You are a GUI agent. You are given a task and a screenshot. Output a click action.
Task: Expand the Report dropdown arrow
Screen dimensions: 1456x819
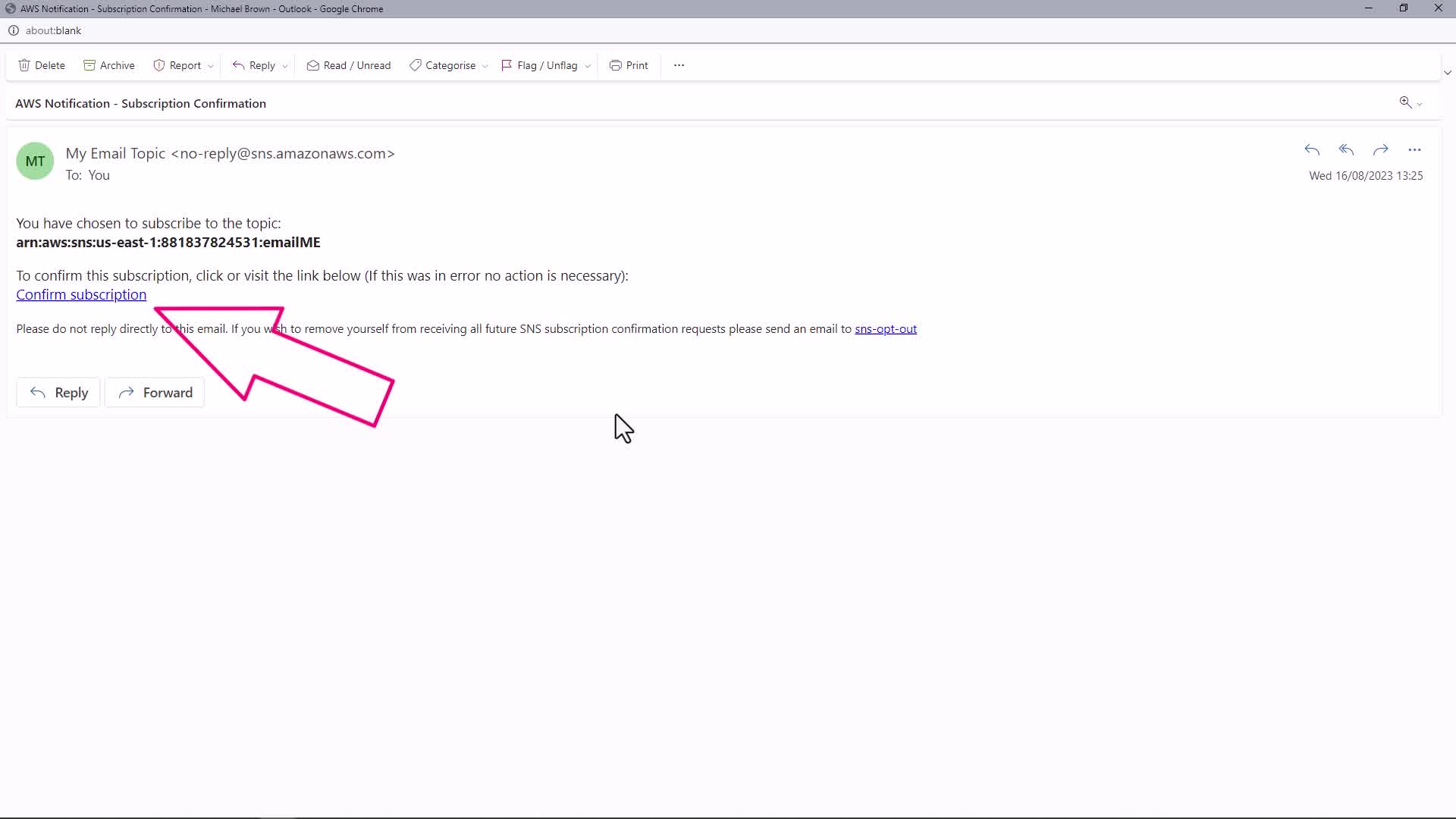coord(211,66)
